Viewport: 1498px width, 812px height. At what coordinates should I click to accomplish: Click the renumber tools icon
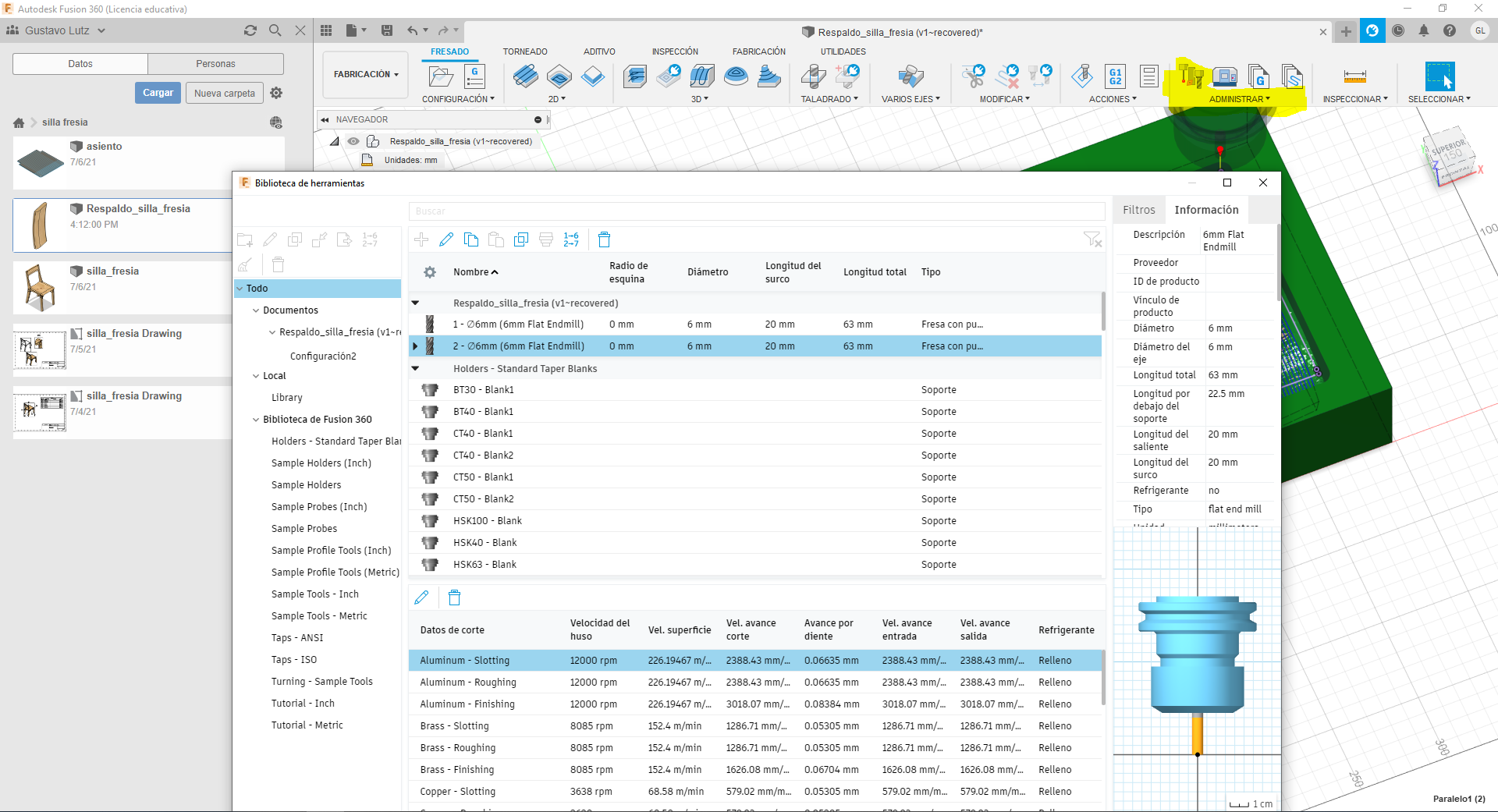571,239
